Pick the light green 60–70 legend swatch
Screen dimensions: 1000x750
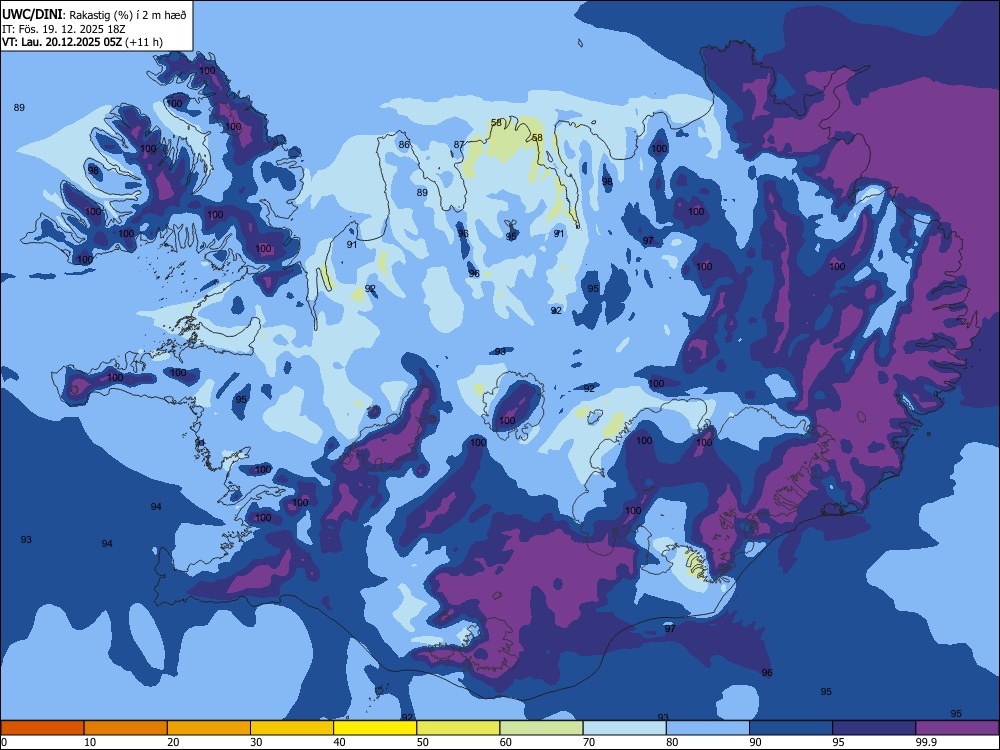tap(541, 728)
